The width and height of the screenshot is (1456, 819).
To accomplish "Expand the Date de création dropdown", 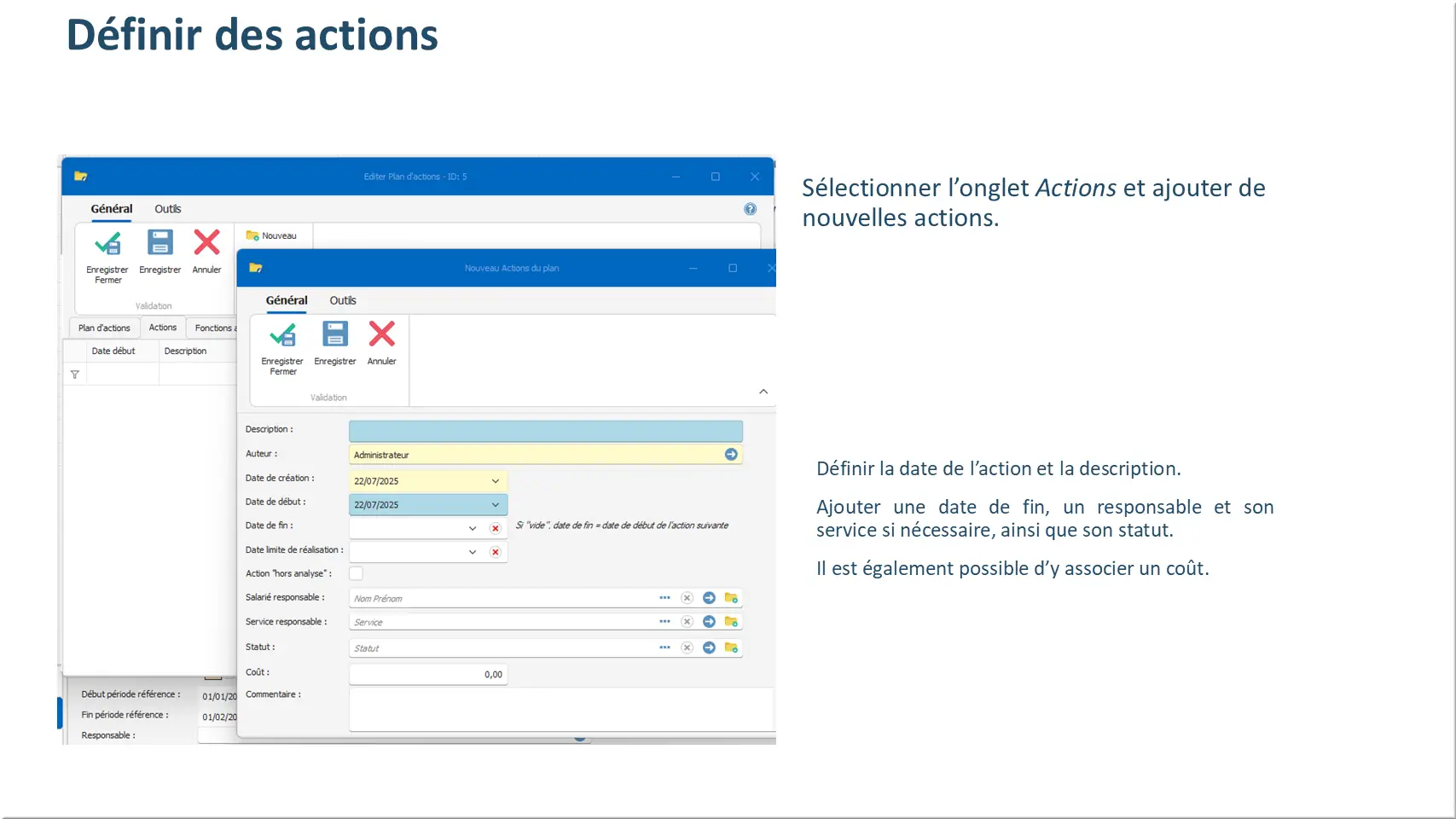I will tap(495, 481).
